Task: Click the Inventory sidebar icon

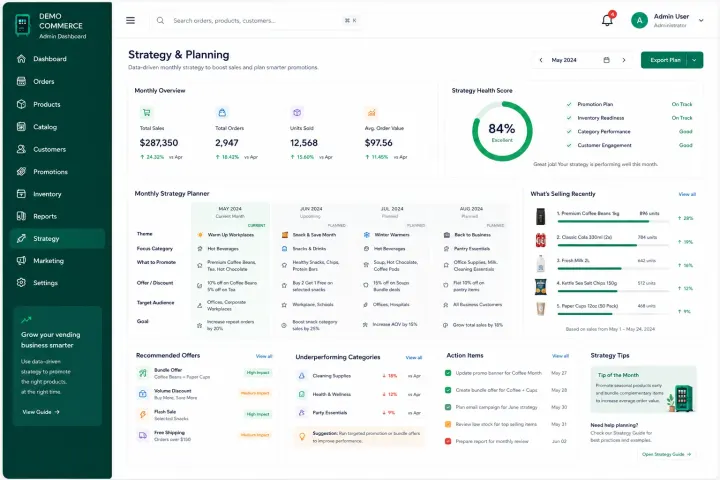Action: [x=21, y=194]
